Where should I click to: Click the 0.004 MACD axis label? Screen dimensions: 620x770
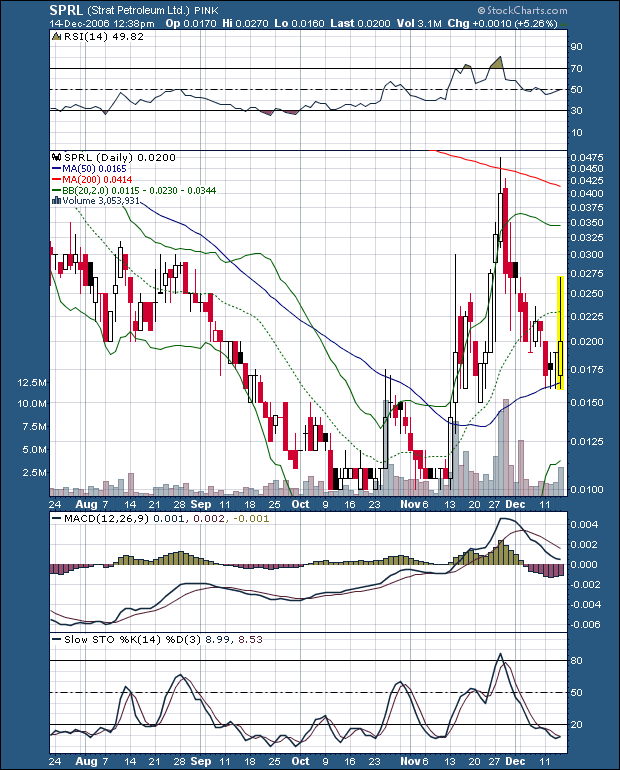point(584,525)
